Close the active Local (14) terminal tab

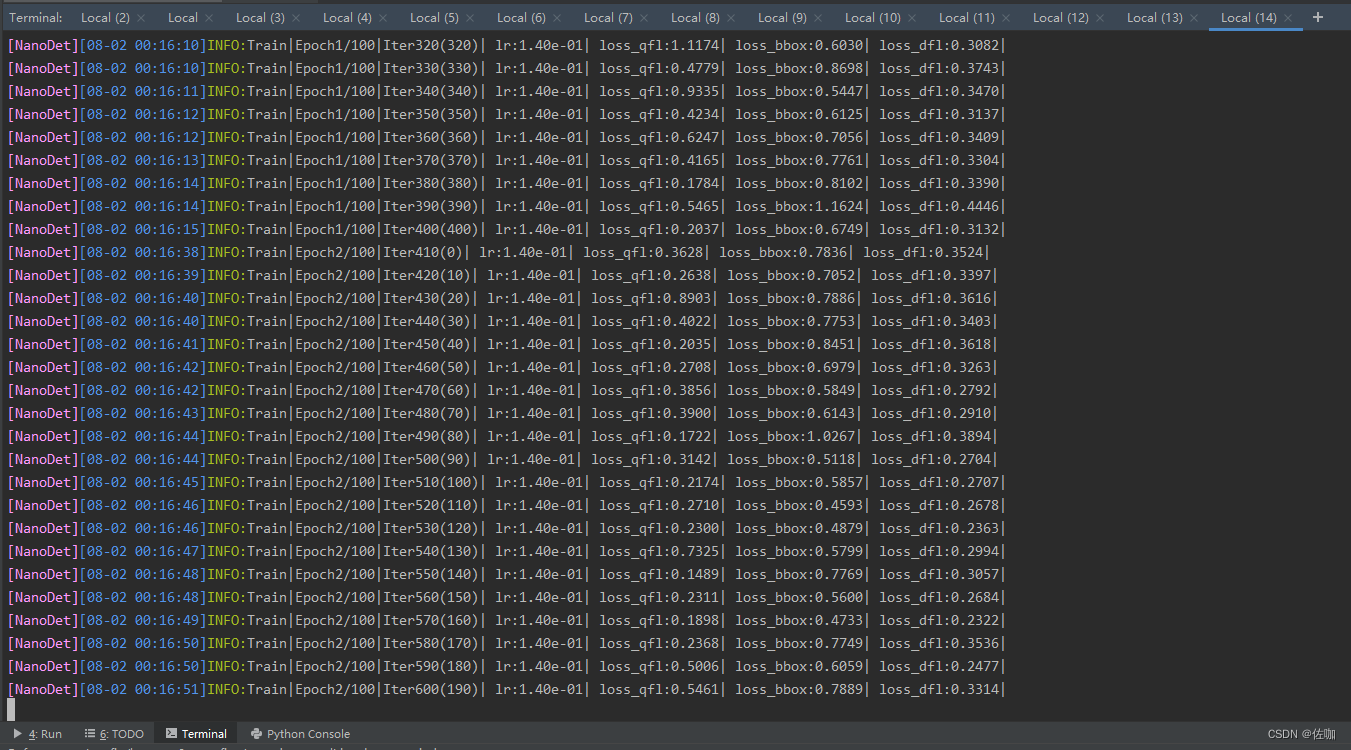coord(1288,18)
